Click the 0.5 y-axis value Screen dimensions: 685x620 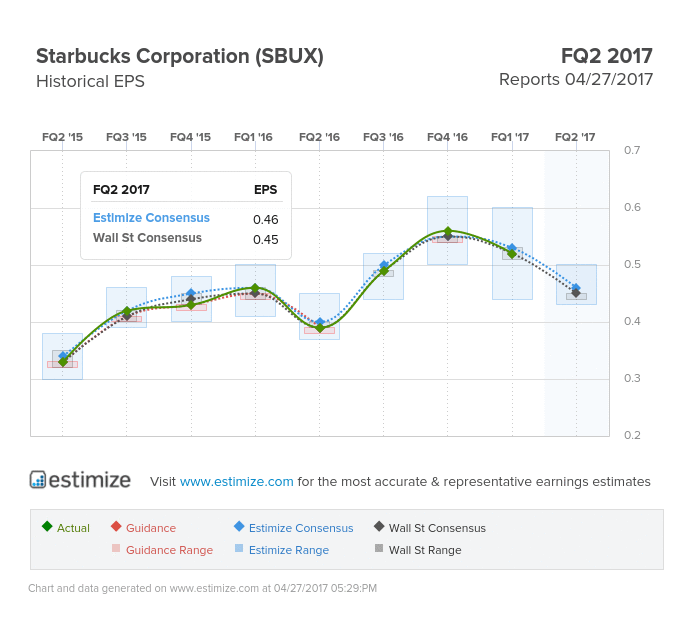[x=632, y=264]
